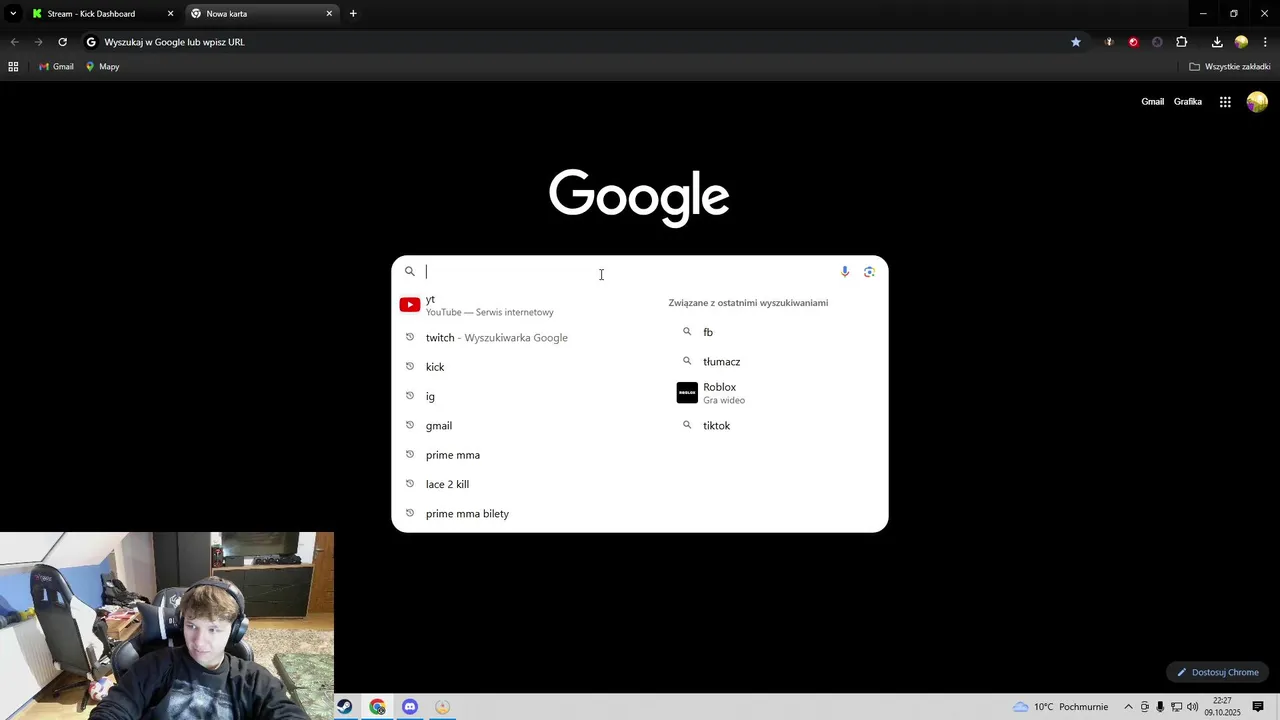Viewport: 1280px width, 720px height.
Task: Open the weather widget 10°C Pochmurnie
Action: coord(1060,707)
